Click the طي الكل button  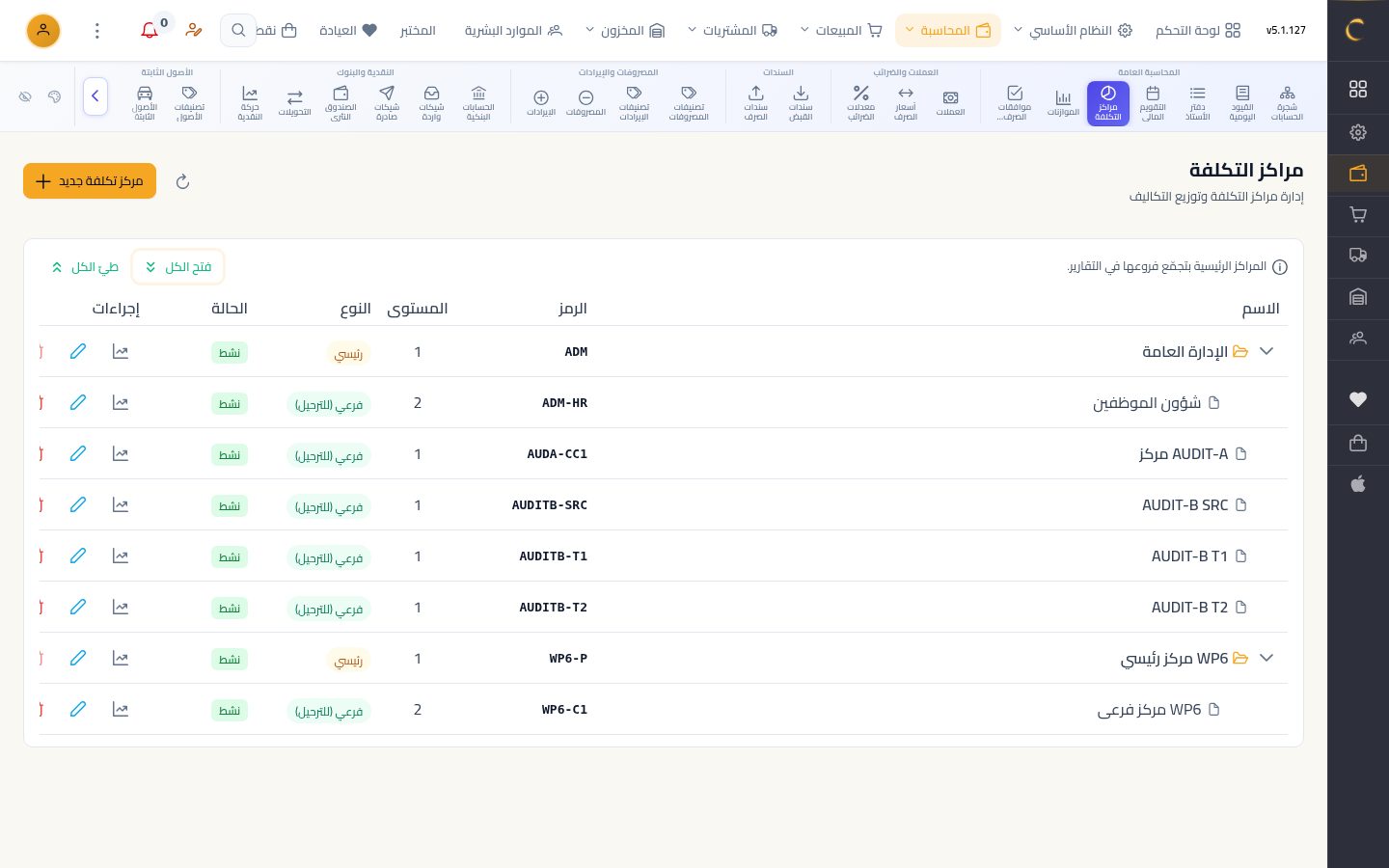click(85, 267)
